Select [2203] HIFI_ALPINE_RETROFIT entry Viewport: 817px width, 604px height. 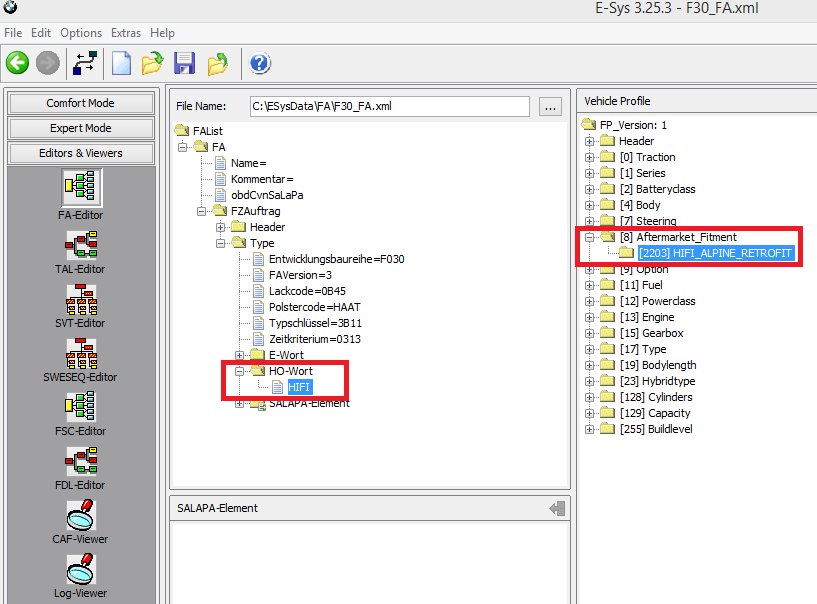point(715,253)
